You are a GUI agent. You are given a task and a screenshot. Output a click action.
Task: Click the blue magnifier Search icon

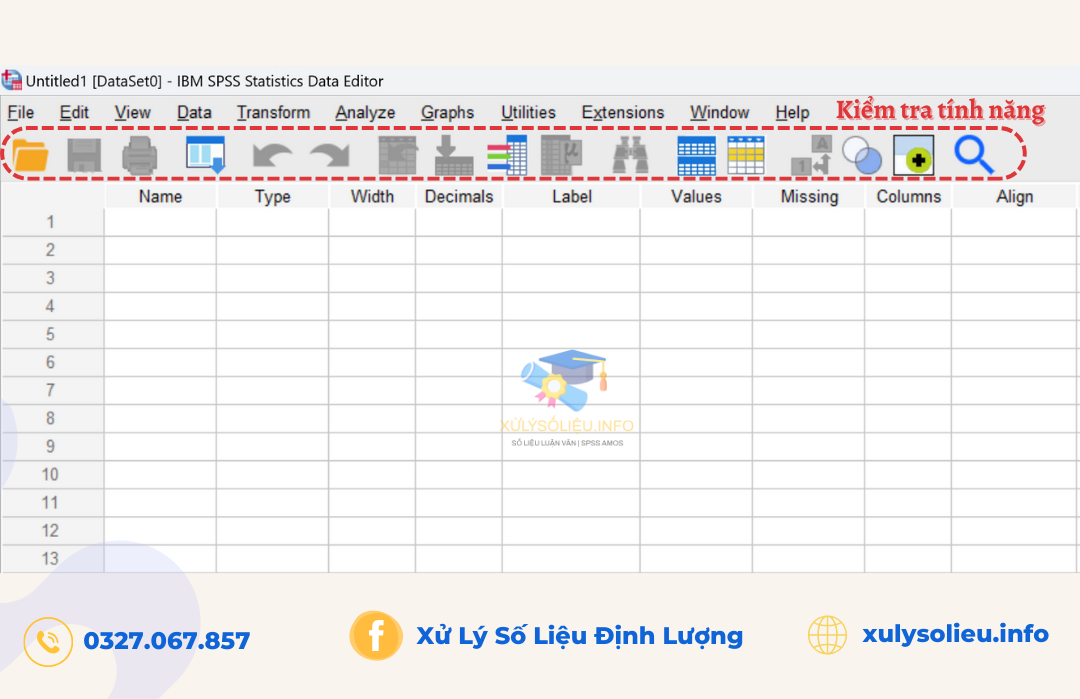(x=973, y=155)
